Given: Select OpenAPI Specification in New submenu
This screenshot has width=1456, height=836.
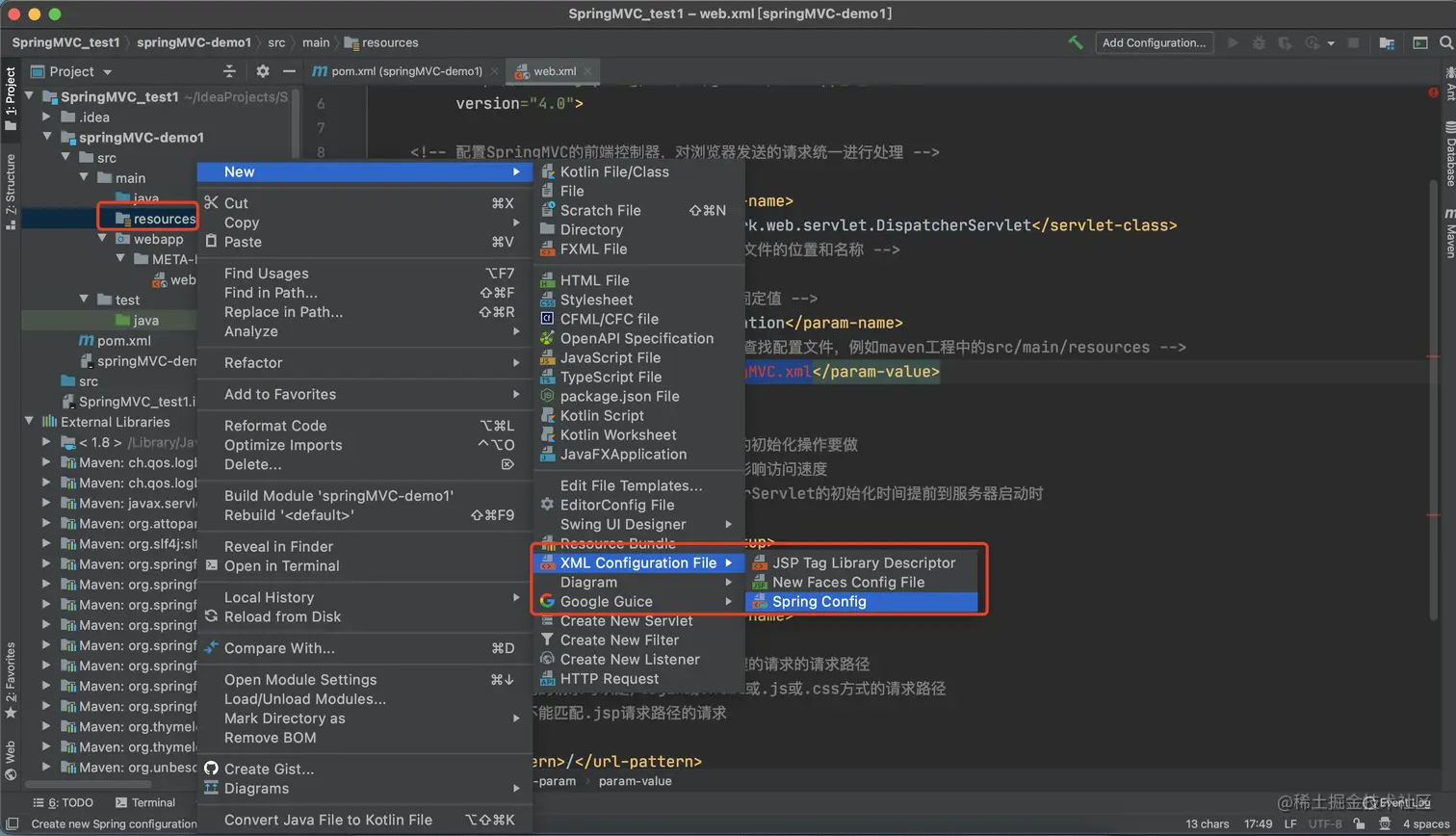Looking at the screenshot, I should pyautogui.click(x=639, y=338).
